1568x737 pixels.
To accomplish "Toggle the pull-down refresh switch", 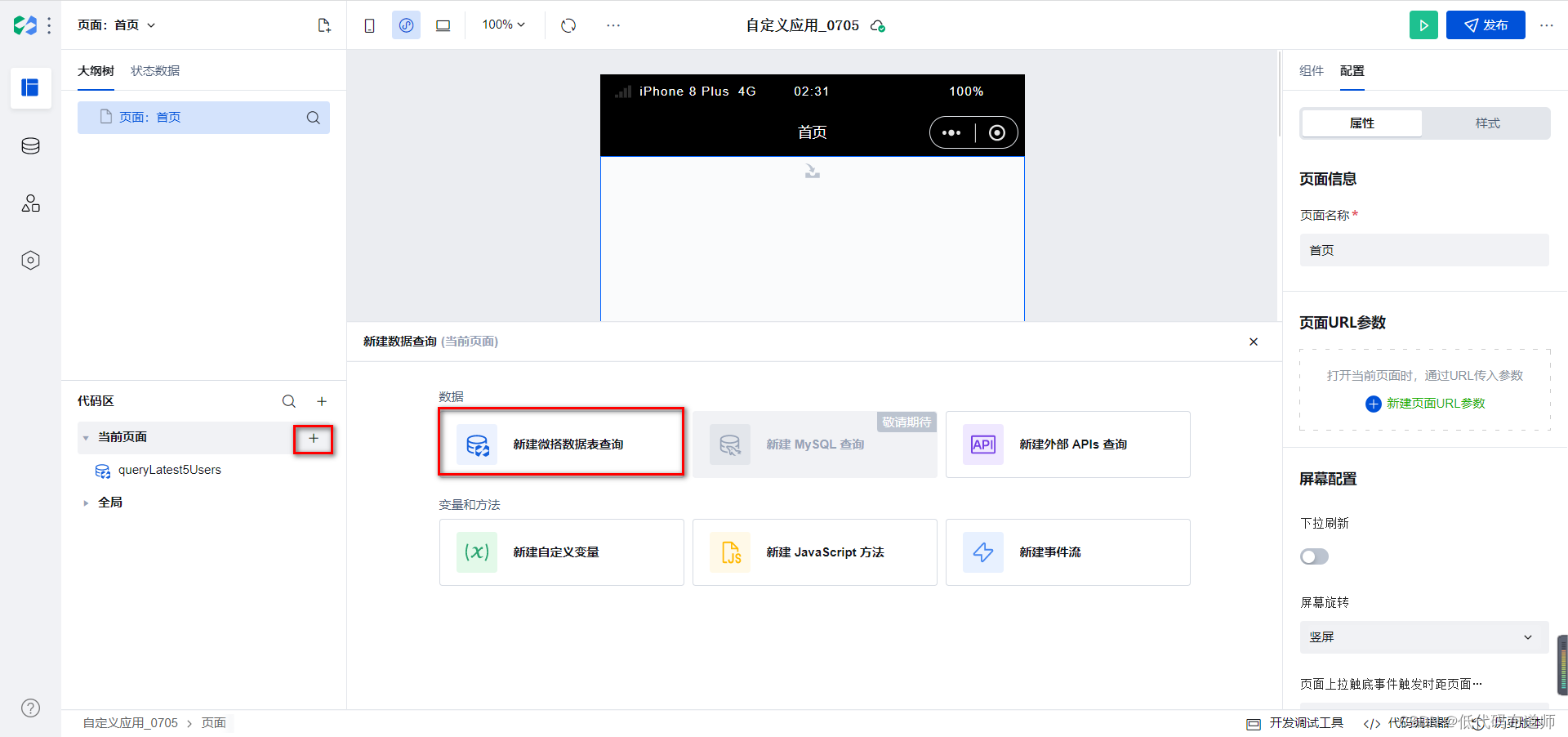I will point(1314,556).
